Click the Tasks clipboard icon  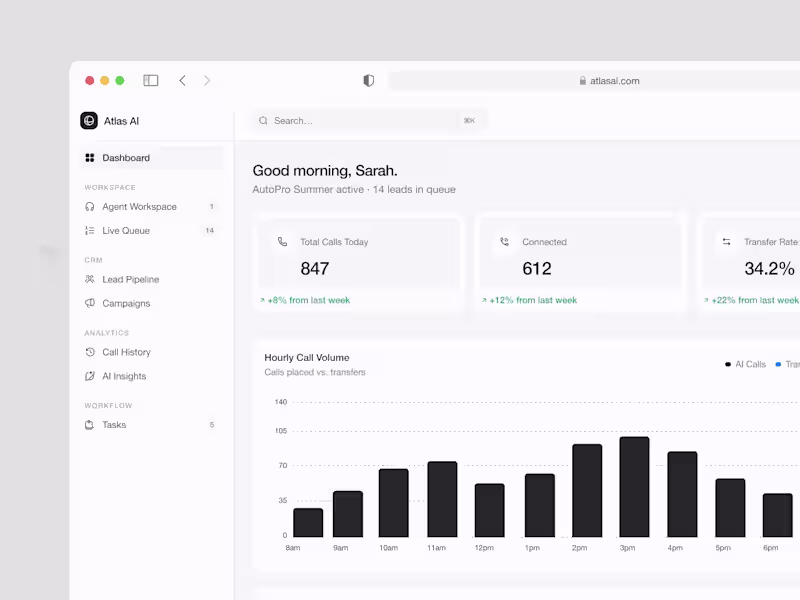click(90, 424)
